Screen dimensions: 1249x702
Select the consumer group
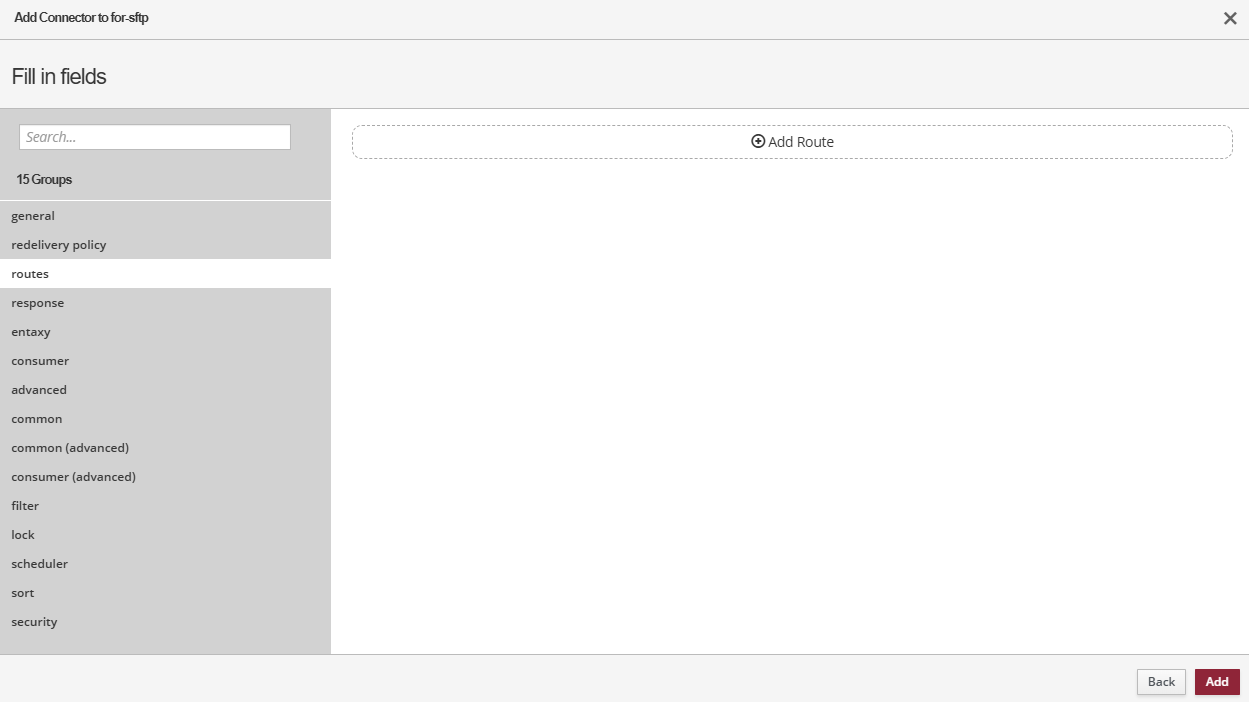tap(40, 361)
